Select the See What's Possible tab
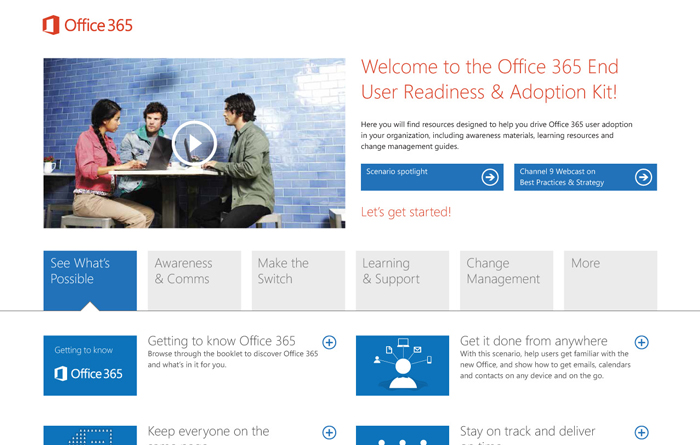 coord(90,280)
